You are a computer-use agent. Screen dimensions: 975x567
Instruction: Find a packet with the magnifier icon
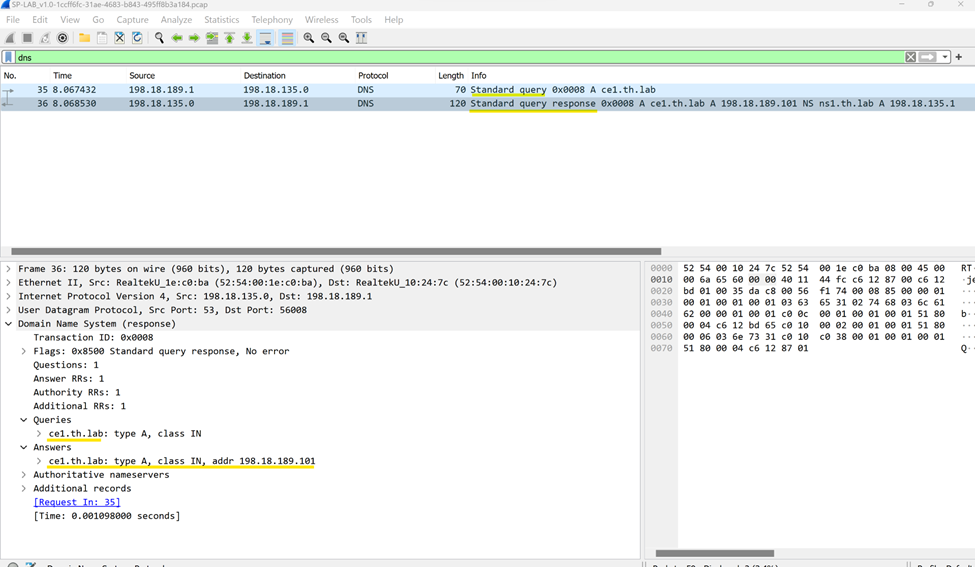[159, 38]
